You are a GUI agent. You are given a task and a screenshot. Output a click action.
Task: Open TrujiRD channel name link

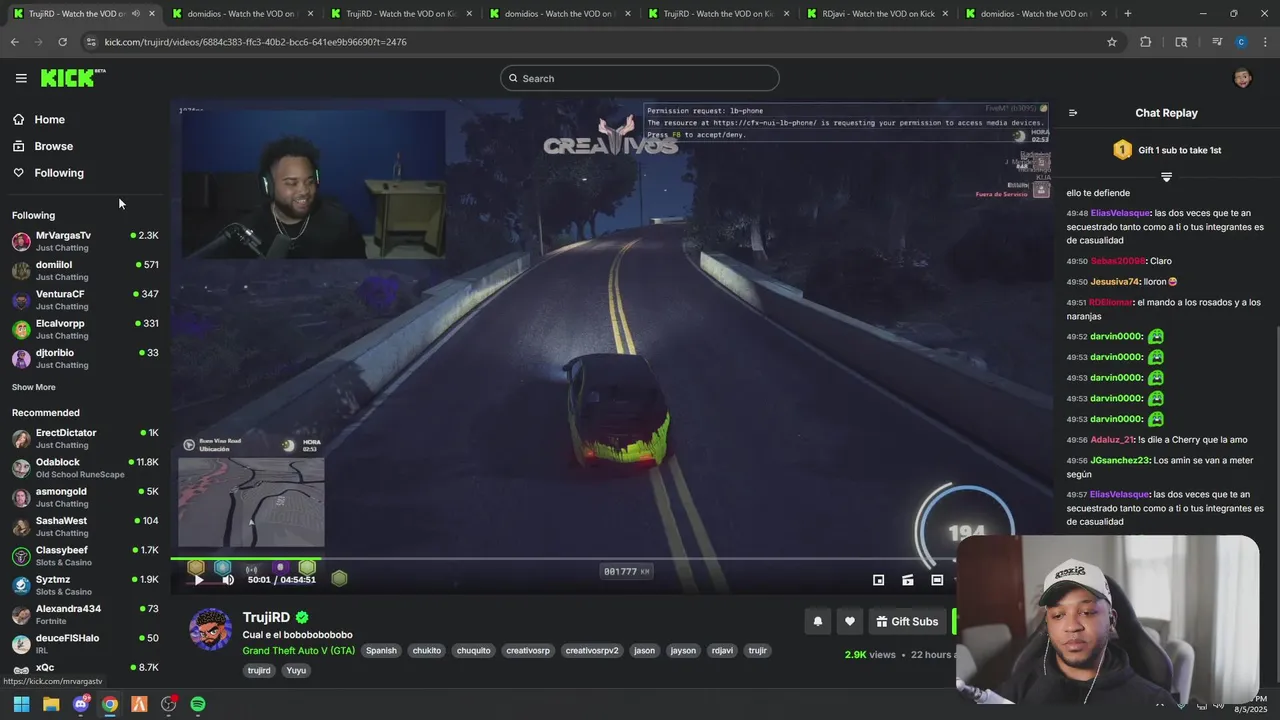[266, 617]
